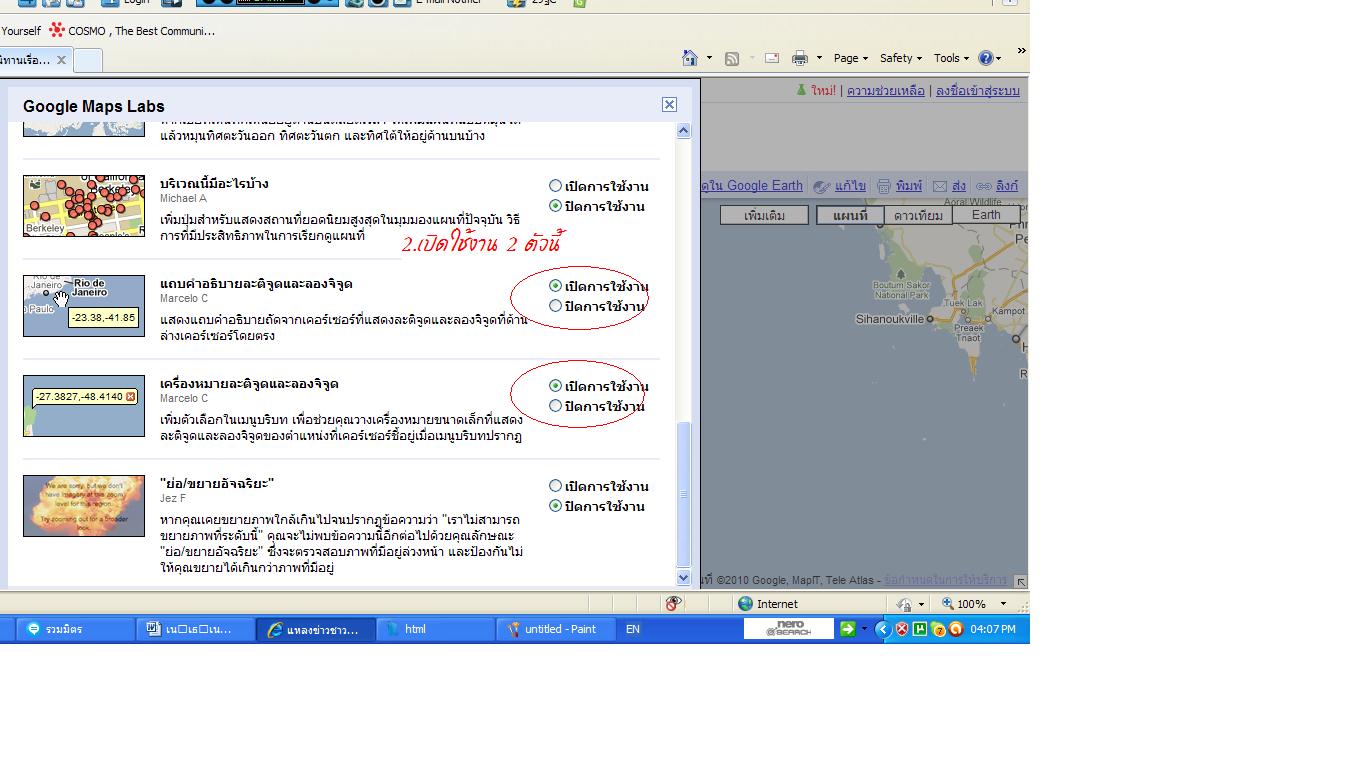Click the ความช่วยเหลือ help link
This screenshot has width=1360, height=768.
[x=886, y=90]
